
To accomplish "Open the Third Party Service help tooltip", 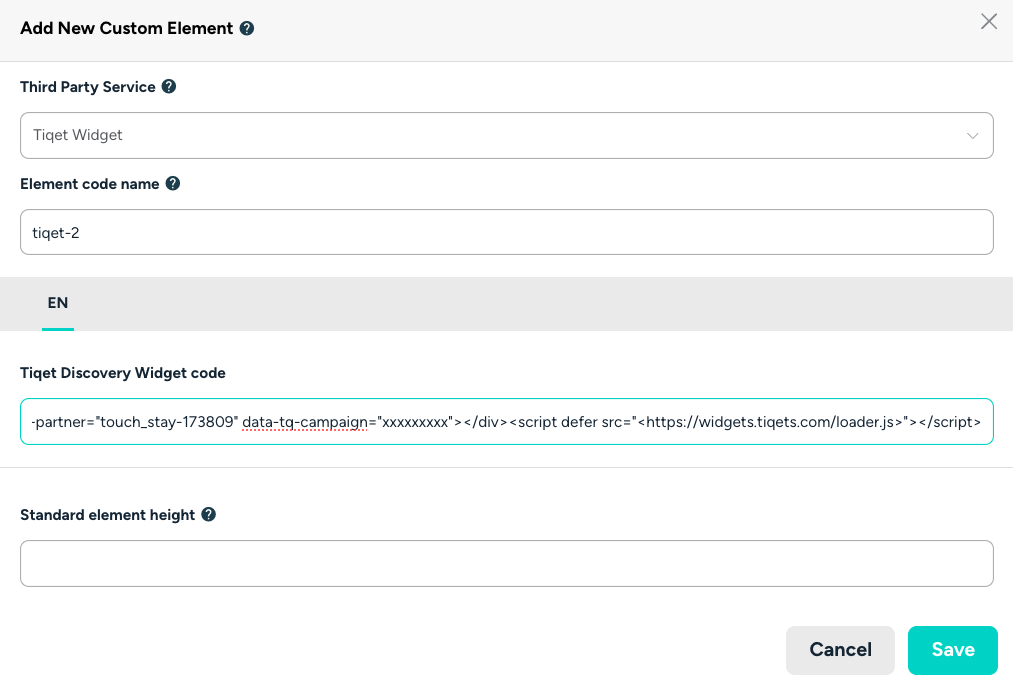I will [x=169, y=87].
